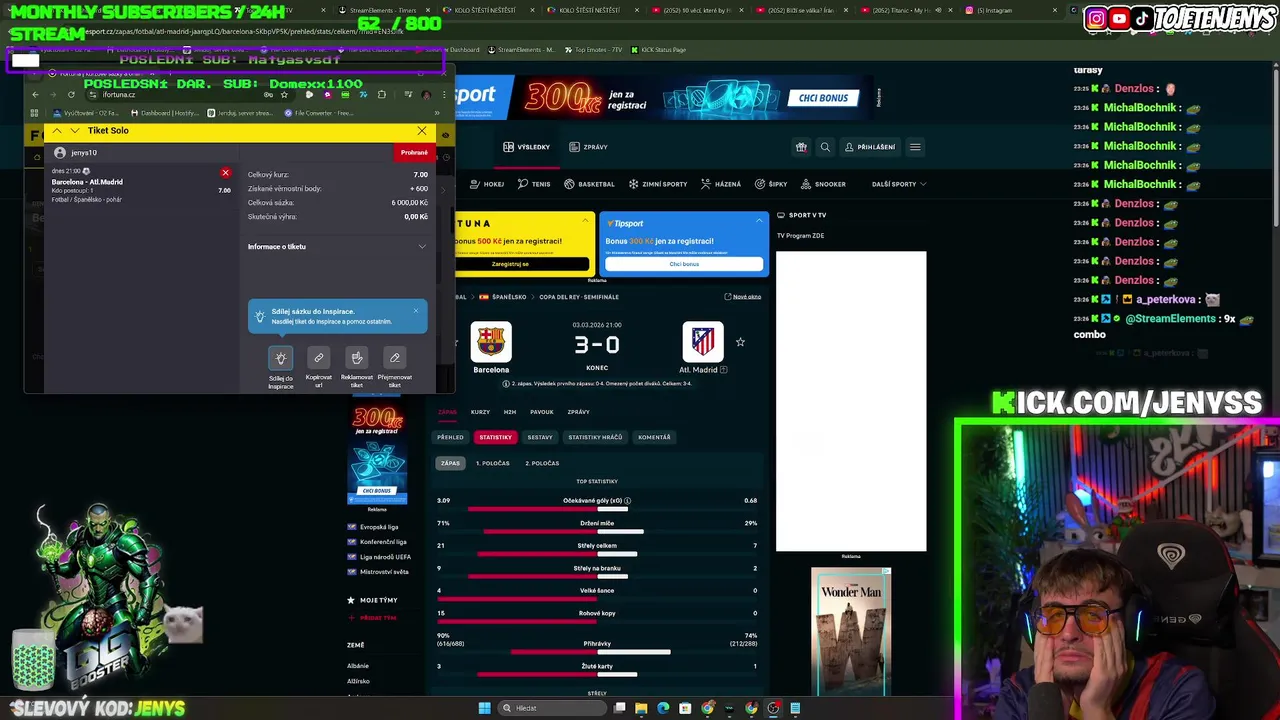Viewport: 1280px width, 720px height.
Task: Select BASKETBAL sport category
Action: [x=590, y=184]
